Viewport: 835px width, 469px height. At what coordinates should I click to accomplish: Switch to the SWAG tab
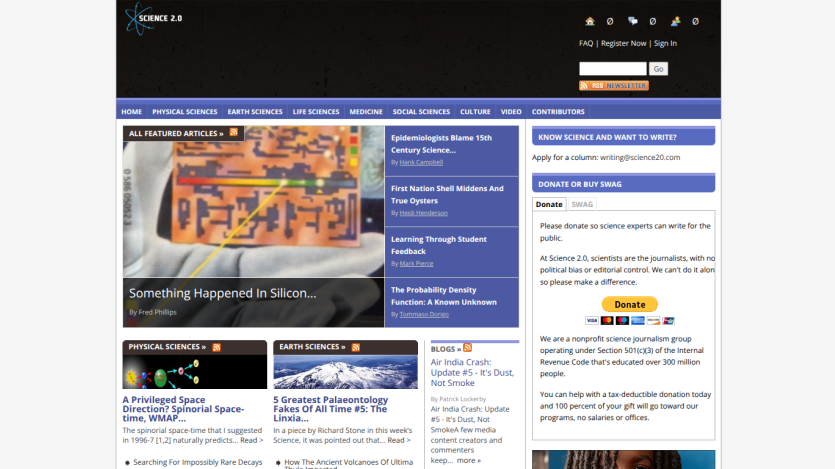coord(582,204)
